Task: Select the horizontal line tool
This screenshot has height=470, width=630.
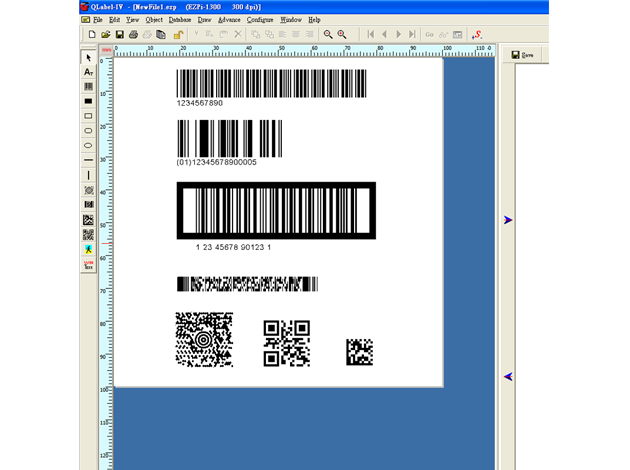Action: click(x=88, y=160)
